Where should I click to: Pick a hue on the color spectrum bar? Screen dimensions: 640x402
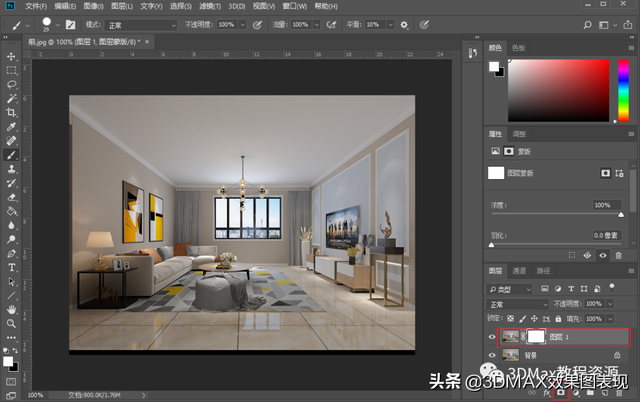623,91
